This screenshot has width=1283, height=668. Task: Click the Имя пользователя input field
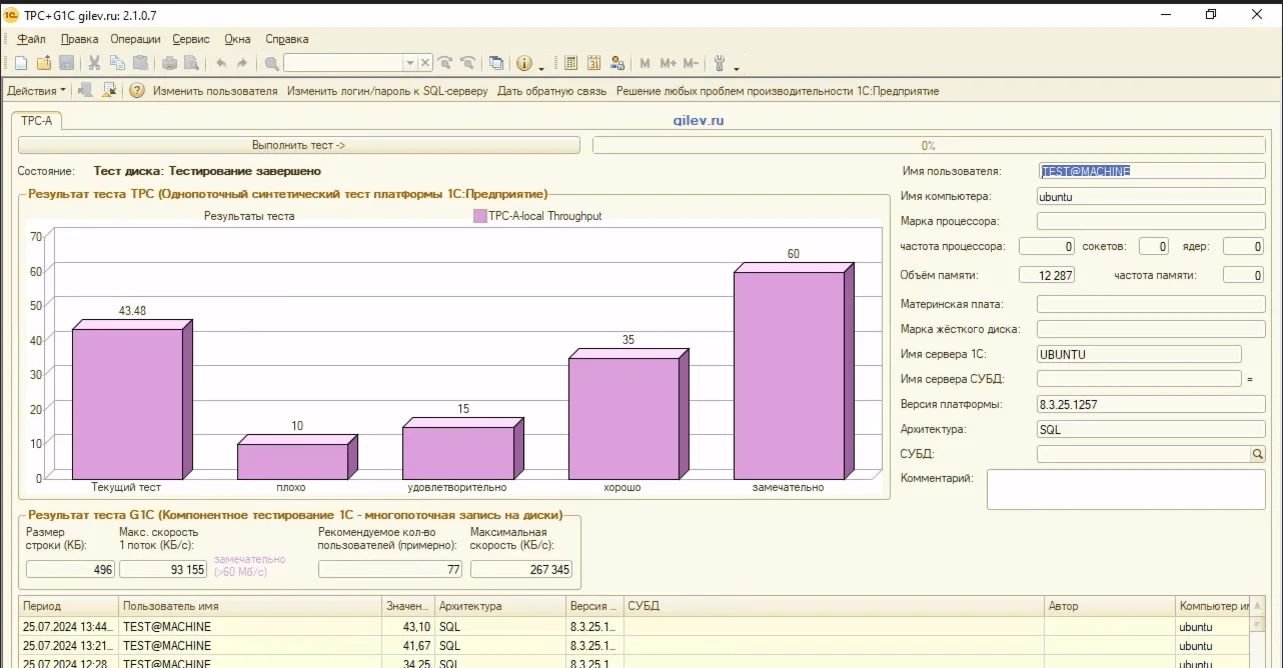pos(1152,171)
